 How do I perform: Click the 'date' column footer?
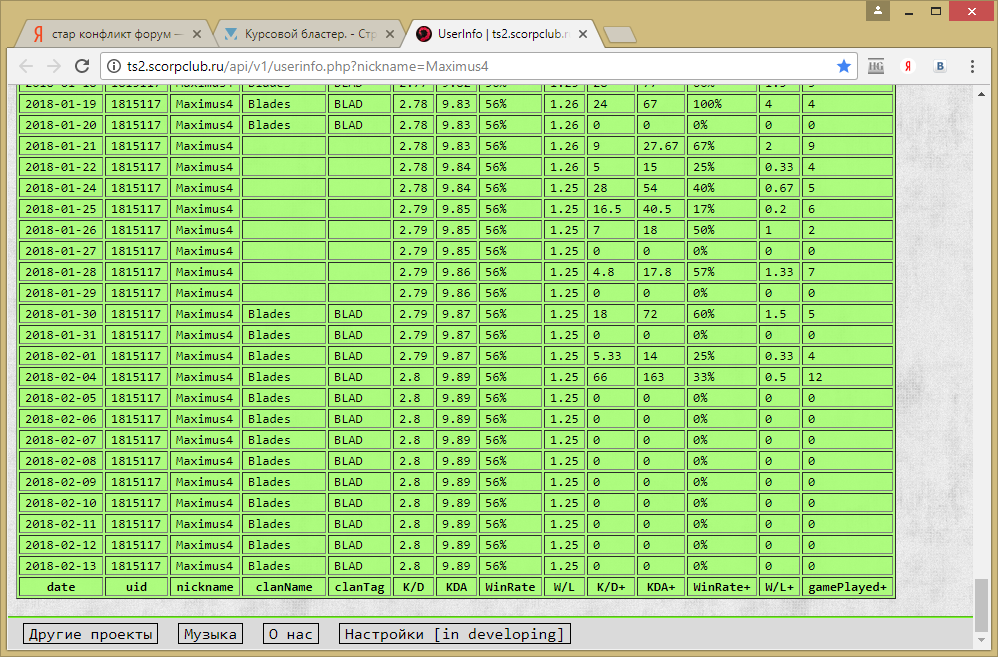coord(61,587)
